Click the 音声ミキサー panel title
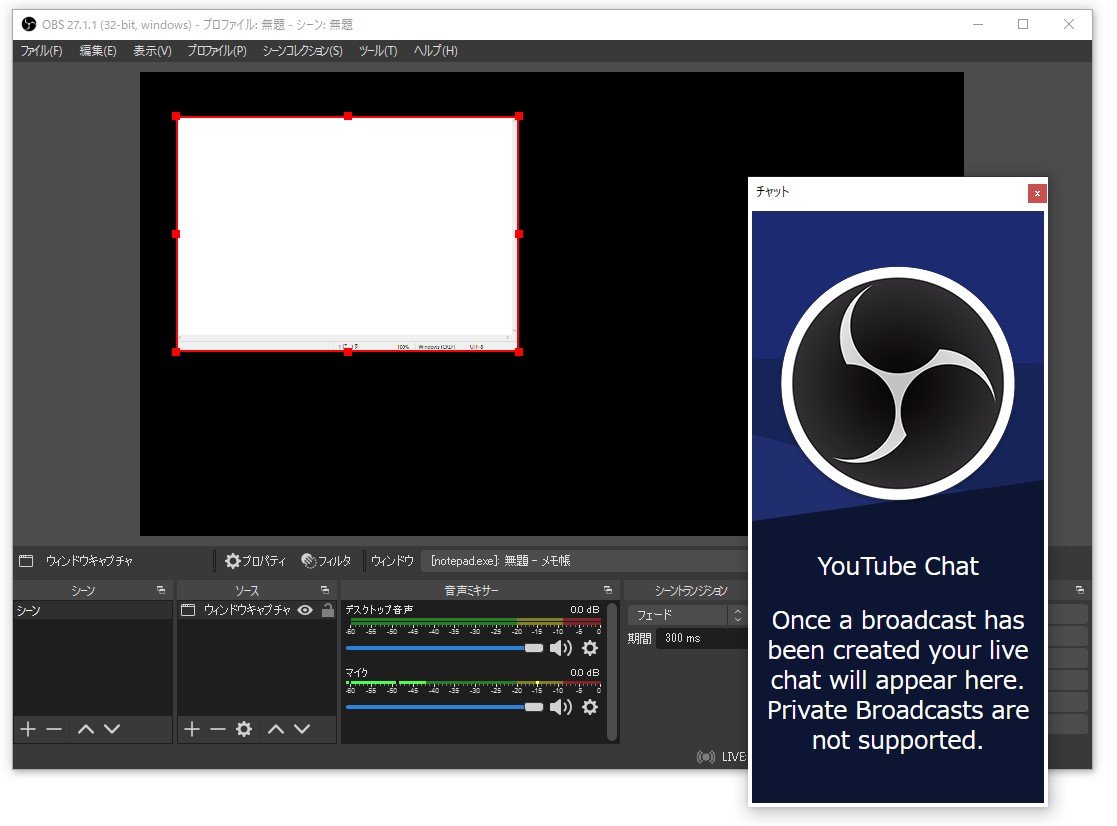The image size is (1117, 826). pos(471,590)
